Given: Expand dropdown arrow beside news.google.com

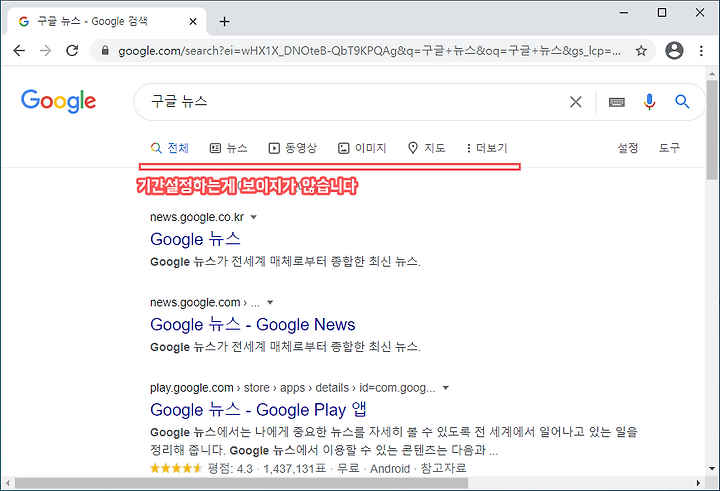Looking at the screenshot, I should [x=270, y=303].
